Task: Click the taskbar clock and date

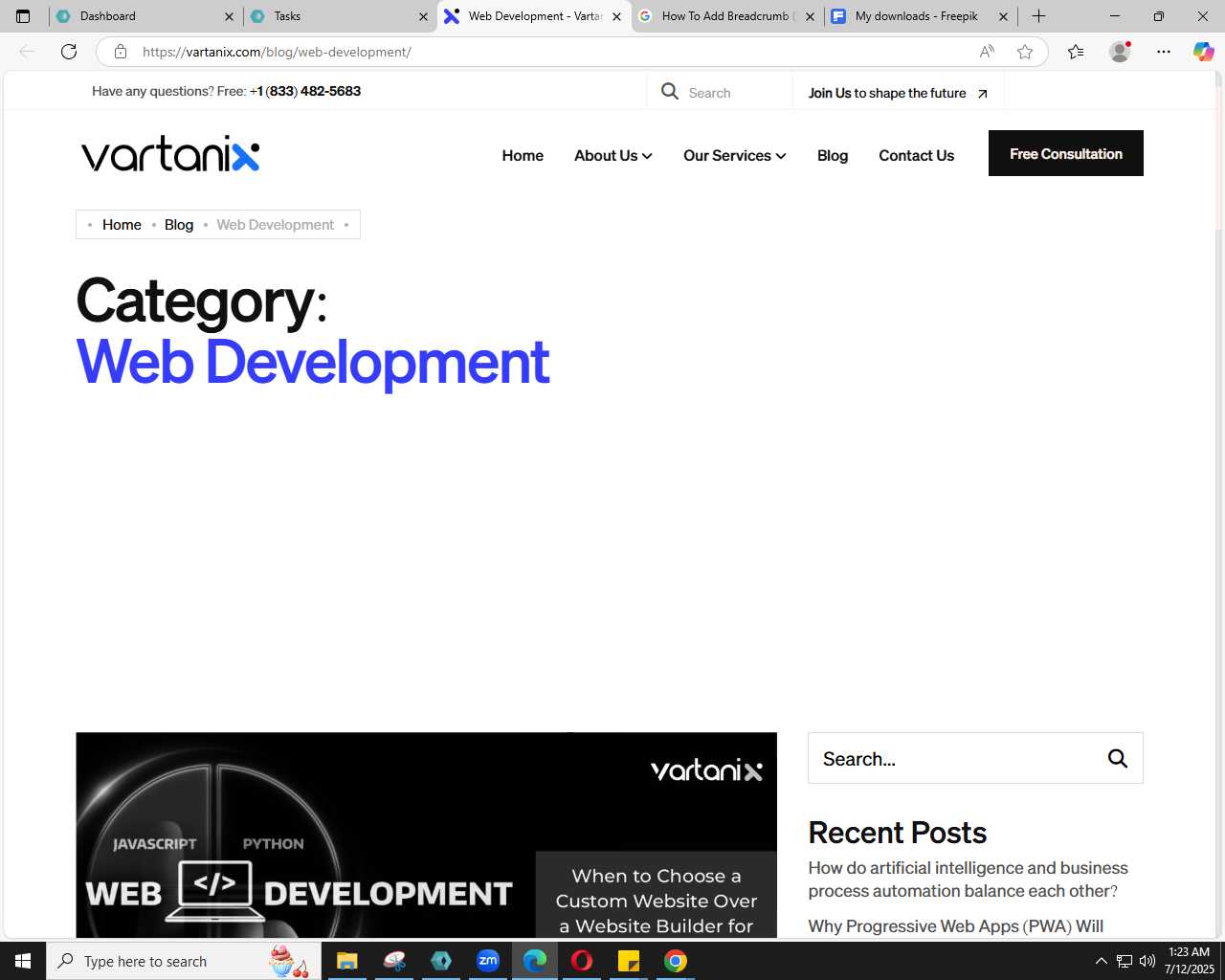Action: click(1189, 961)
